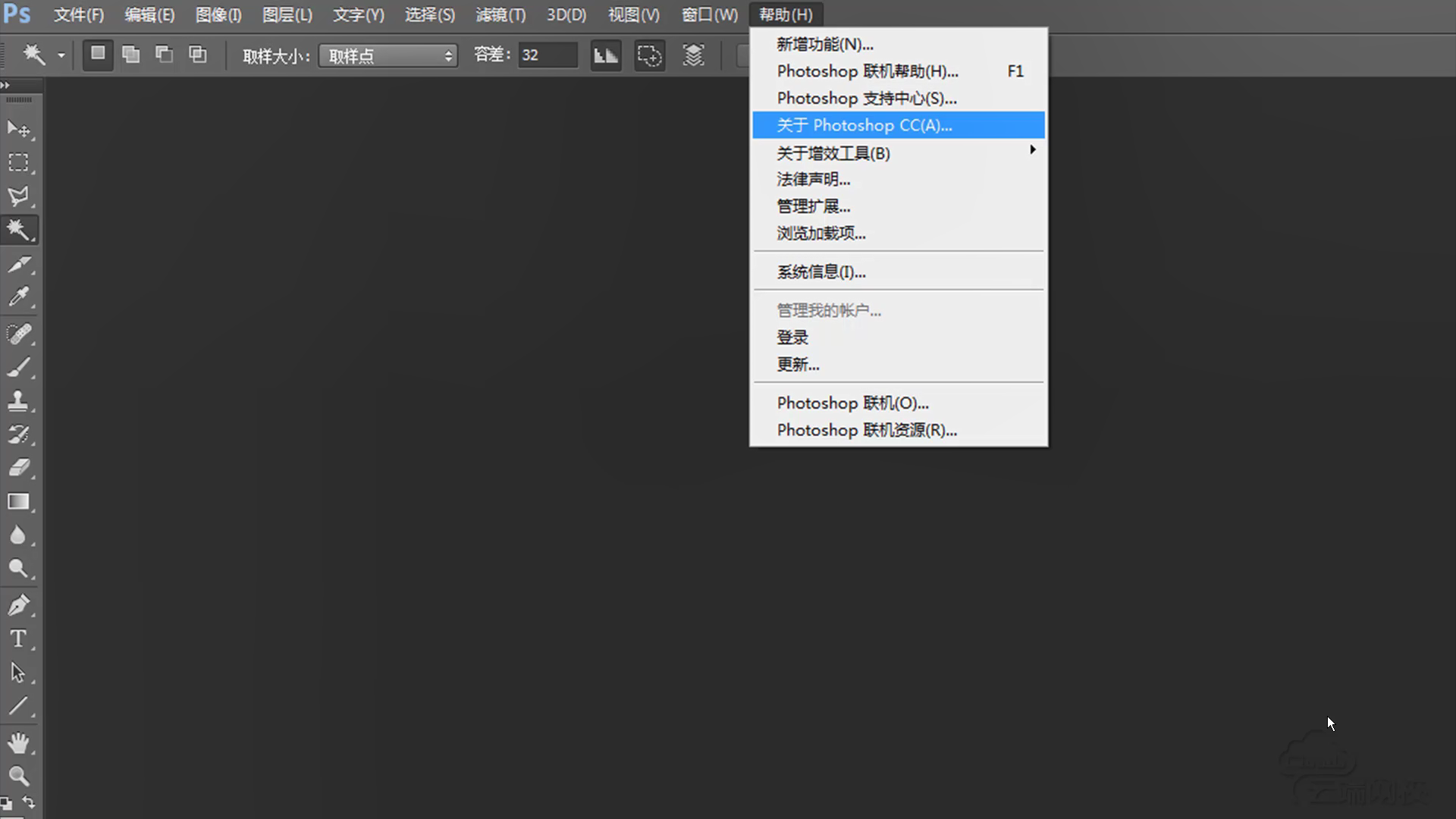Click the 容差 tolerance field showing 32
Viewport: 1456px width, 819px height.
pyautogui.click(x=548, y=55)
